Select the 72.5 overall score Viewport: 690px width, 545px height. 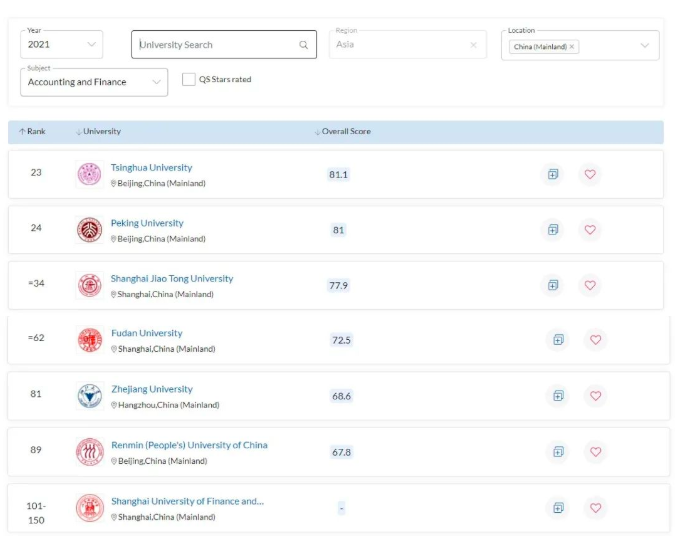(x=341, y=340)
